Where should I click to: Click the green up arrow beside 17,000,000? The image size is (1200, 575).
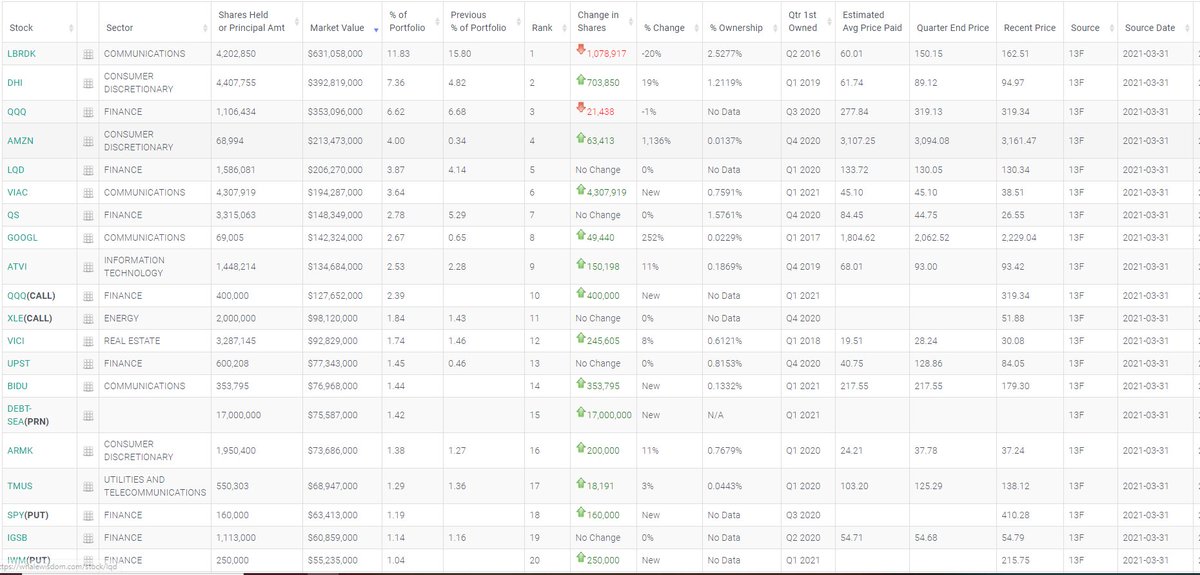[581, 412]
